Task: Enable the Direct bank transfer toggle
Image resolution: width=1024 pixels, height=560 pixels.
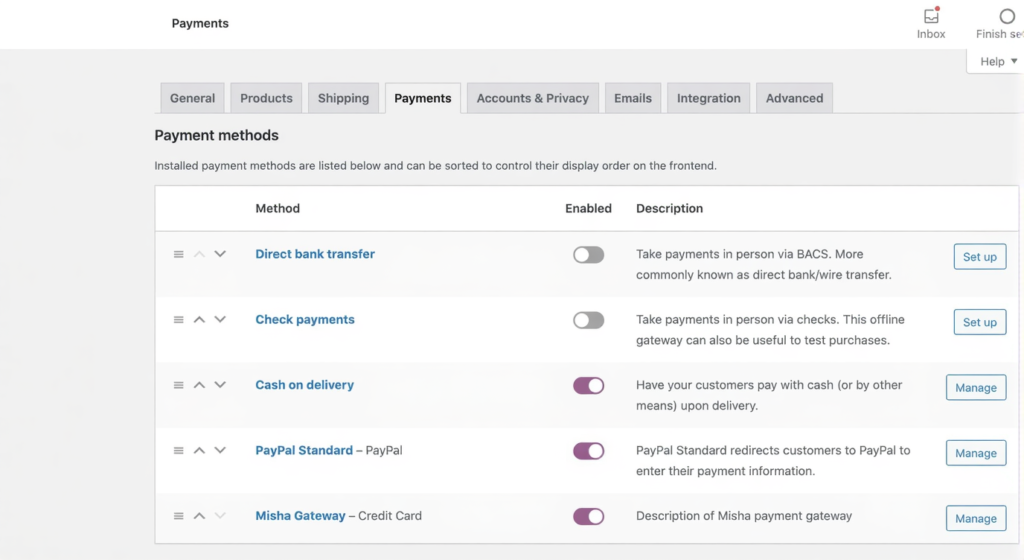Action: click(588, 255)
